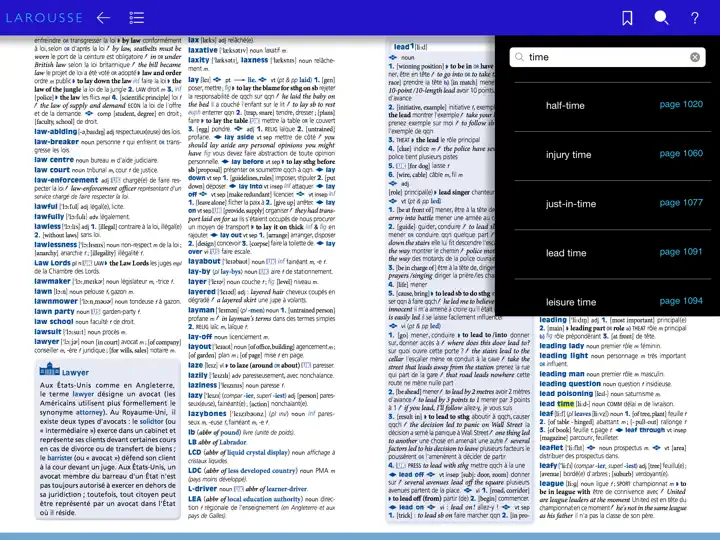Go to 'page 1091' link

pos(681,252)
